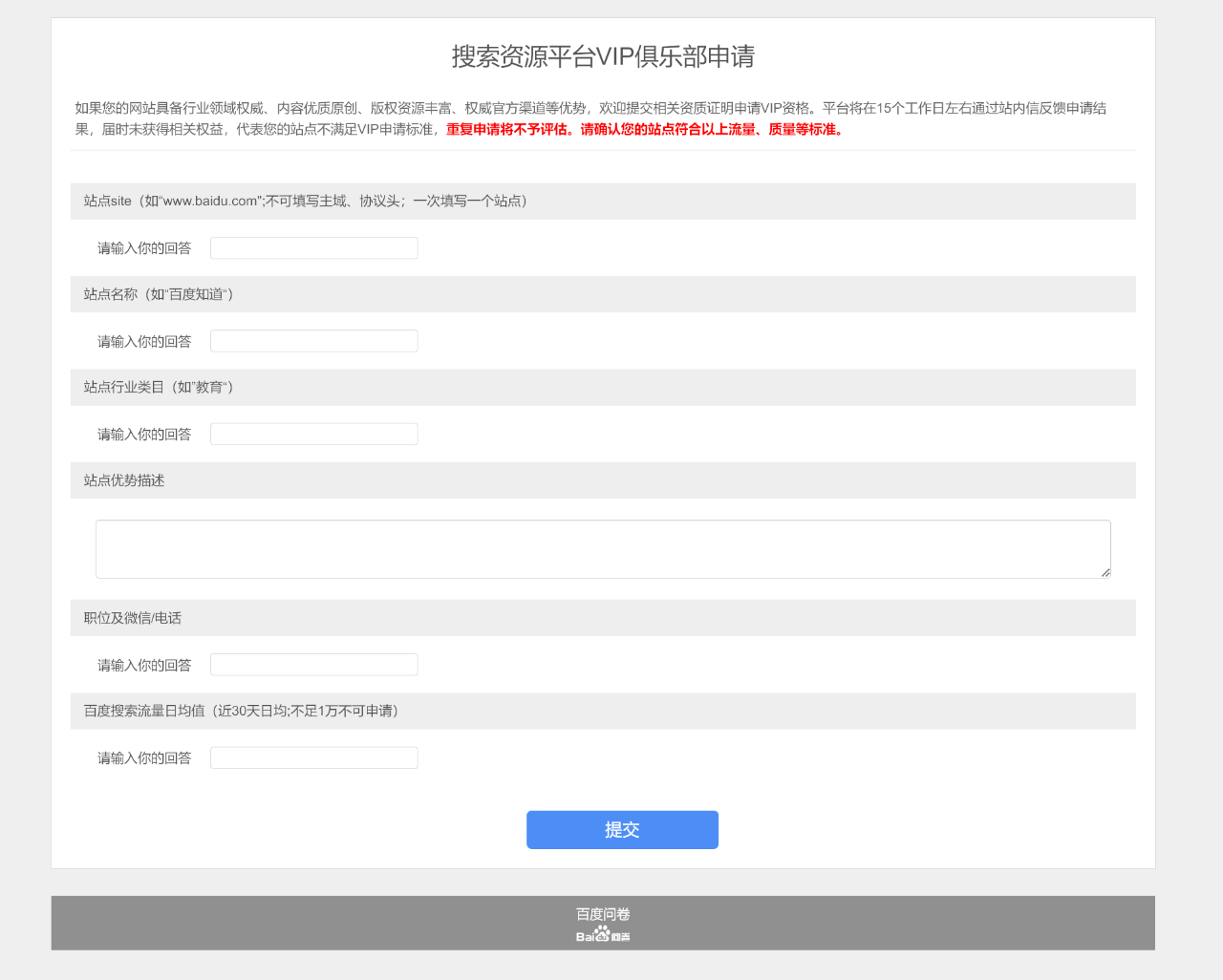
Task: Click the 站点行业类目 question header
Action: click(159, 387)
